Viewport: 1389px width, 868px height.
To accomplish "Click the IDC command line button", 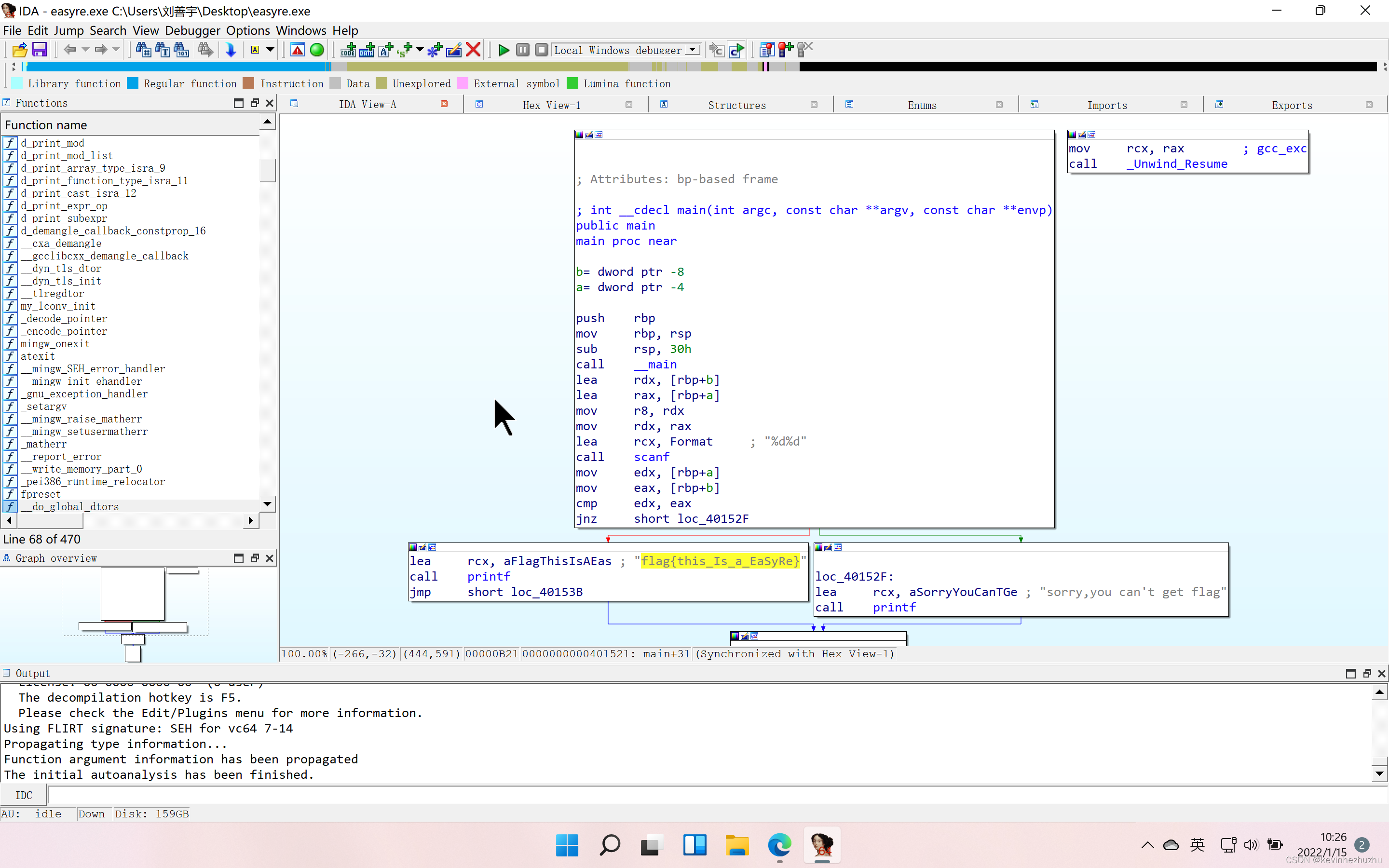I will pos(24,795).
